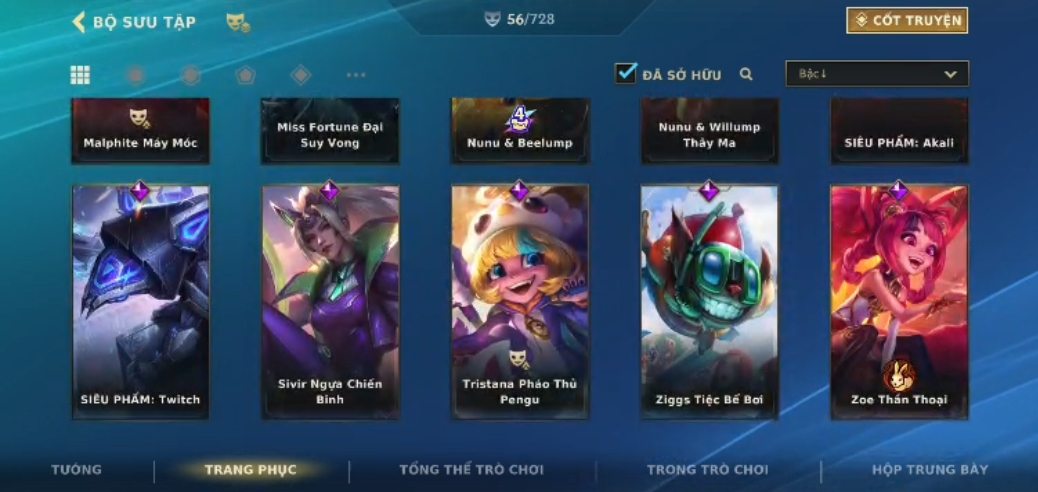Open the Hộp Trưng Bày tab
This screenshot has width=1038, height=492.
click(x=930, y=469)
